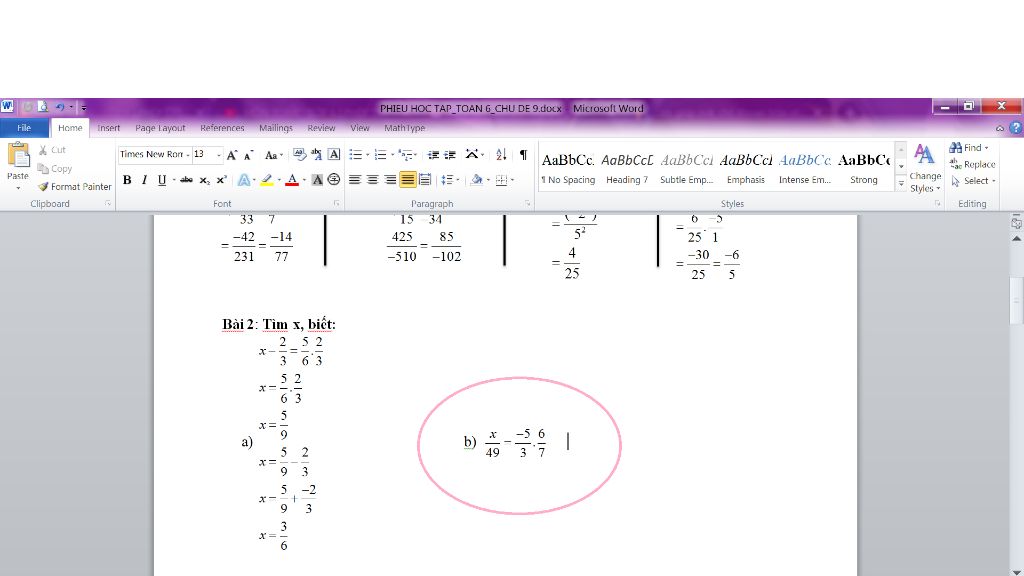This screenshot has width=1024, height=576.
Task: Open the Select dropdown in Editing group
Action: point(973,182)
